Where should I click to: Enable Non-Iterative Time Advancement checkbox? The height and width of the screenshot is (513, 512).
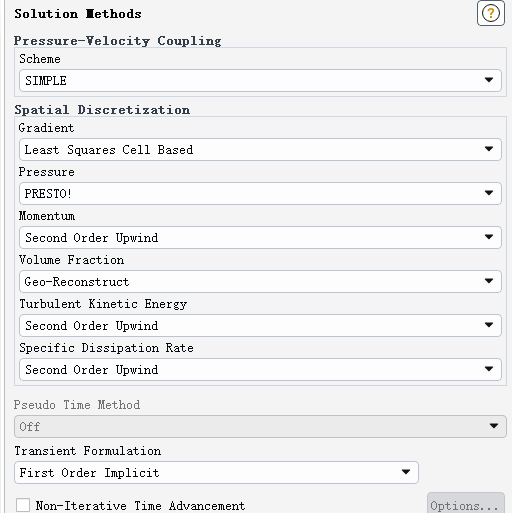[x=23, y=505]
